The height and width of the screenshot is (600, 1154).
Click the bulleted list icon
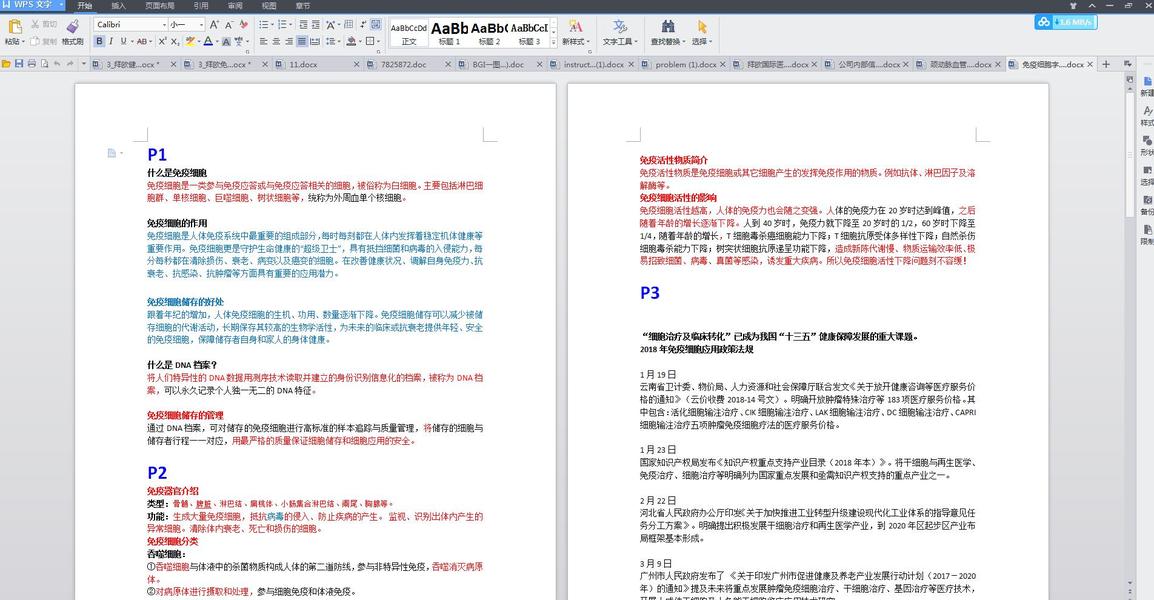click(263, 24)
